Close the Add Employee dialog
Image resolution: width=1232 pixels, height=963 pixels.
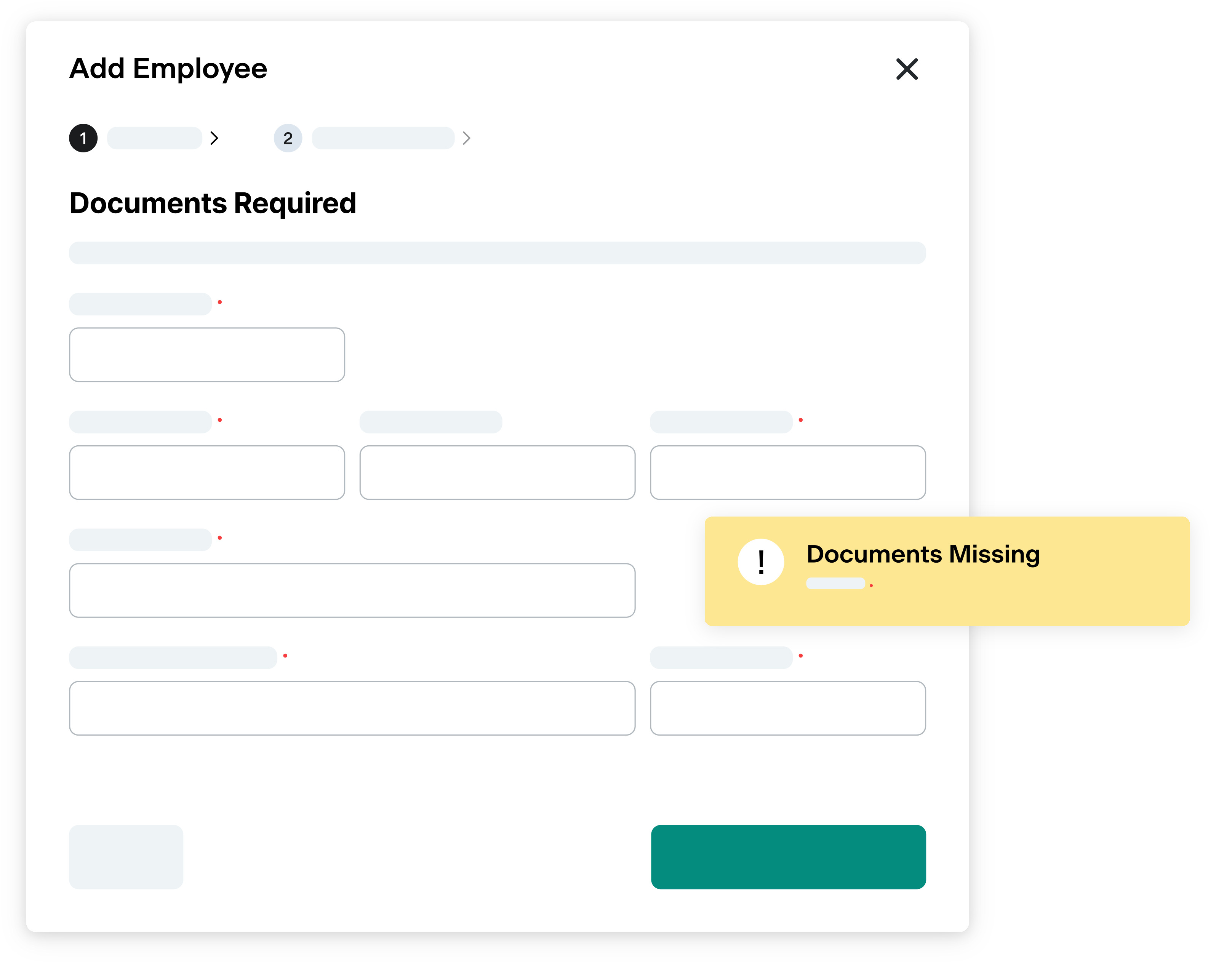[907, 69]
